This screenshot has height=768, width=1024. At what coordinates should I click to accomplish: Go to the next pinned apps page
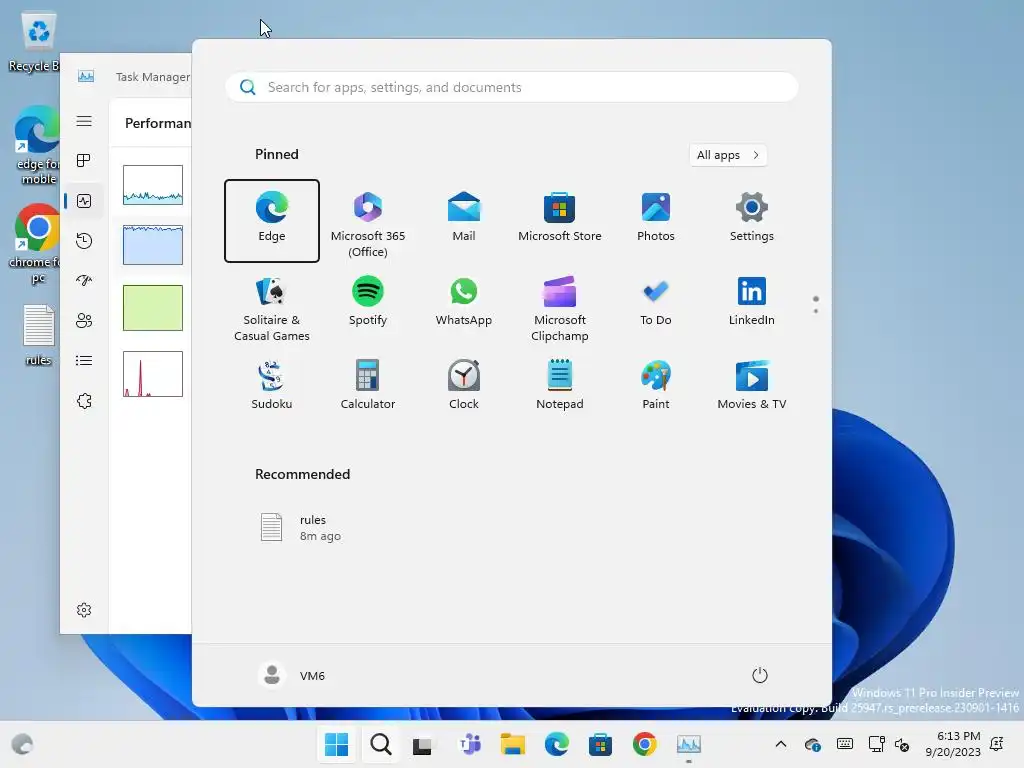click(x=816, y=311)
